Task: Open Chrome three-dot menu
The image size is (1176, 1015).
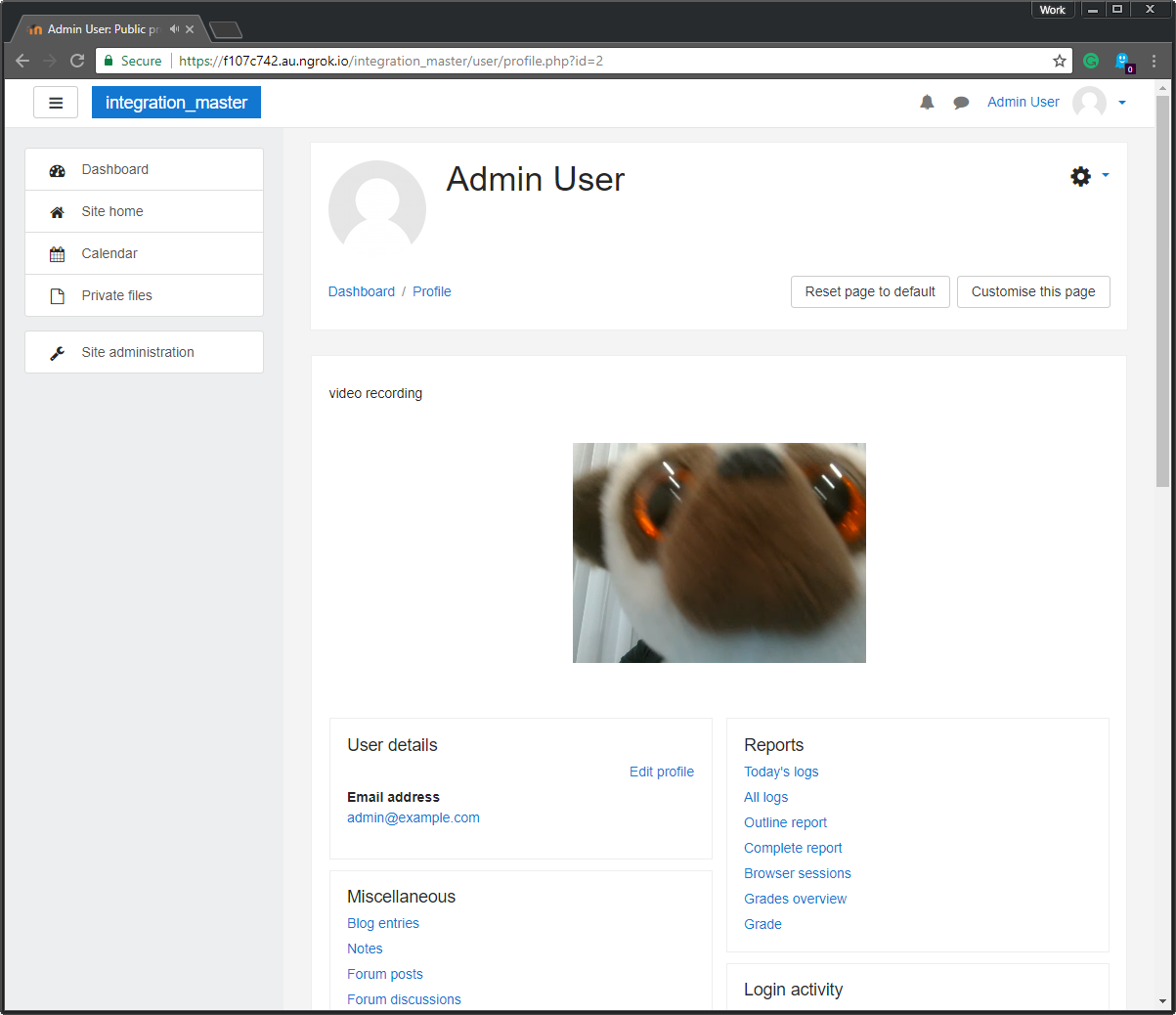Action: tap(1154, 61)
